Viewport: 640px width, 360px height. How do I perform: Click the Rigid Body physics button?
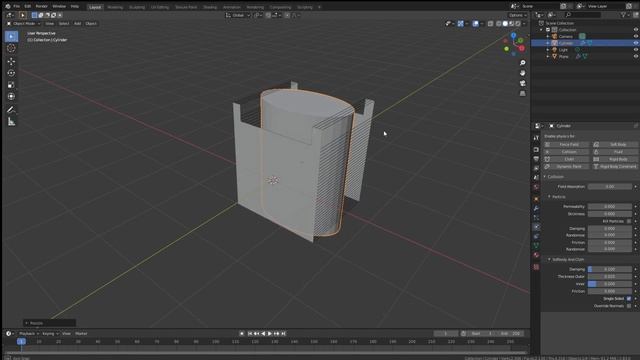coord(616,159)
